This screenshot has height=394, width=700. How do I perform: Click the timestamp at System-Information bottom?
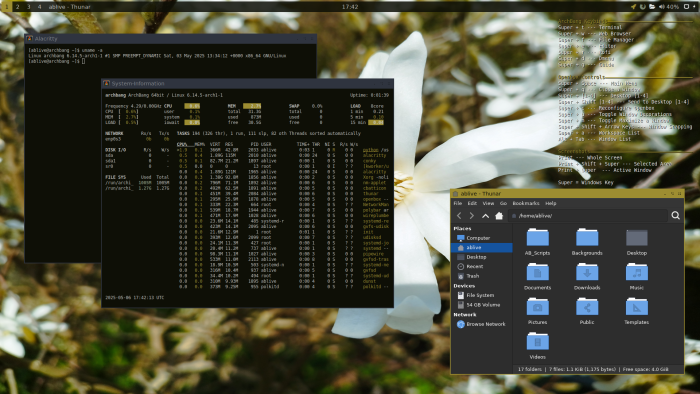click(x=134, y=298)
